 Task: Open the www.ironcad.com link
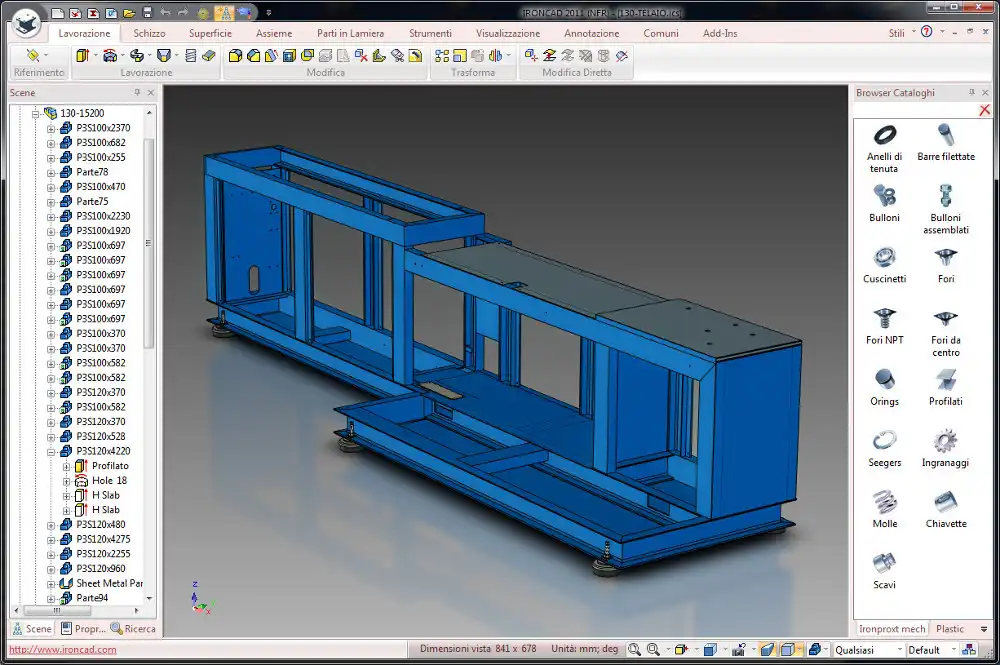(63, 650)
